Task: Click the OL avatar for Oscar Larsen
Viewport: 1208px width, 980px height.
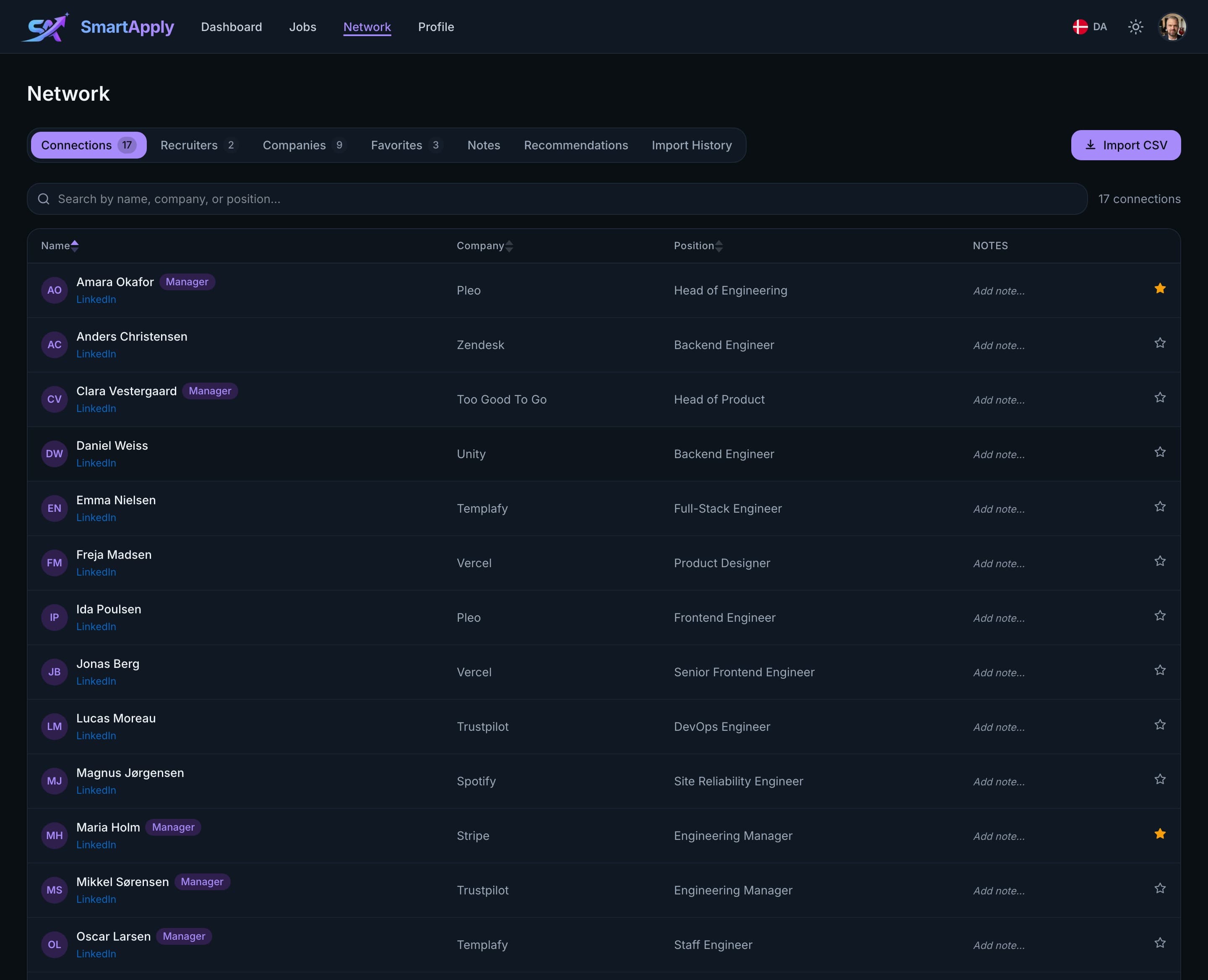Action: [54, 944]
